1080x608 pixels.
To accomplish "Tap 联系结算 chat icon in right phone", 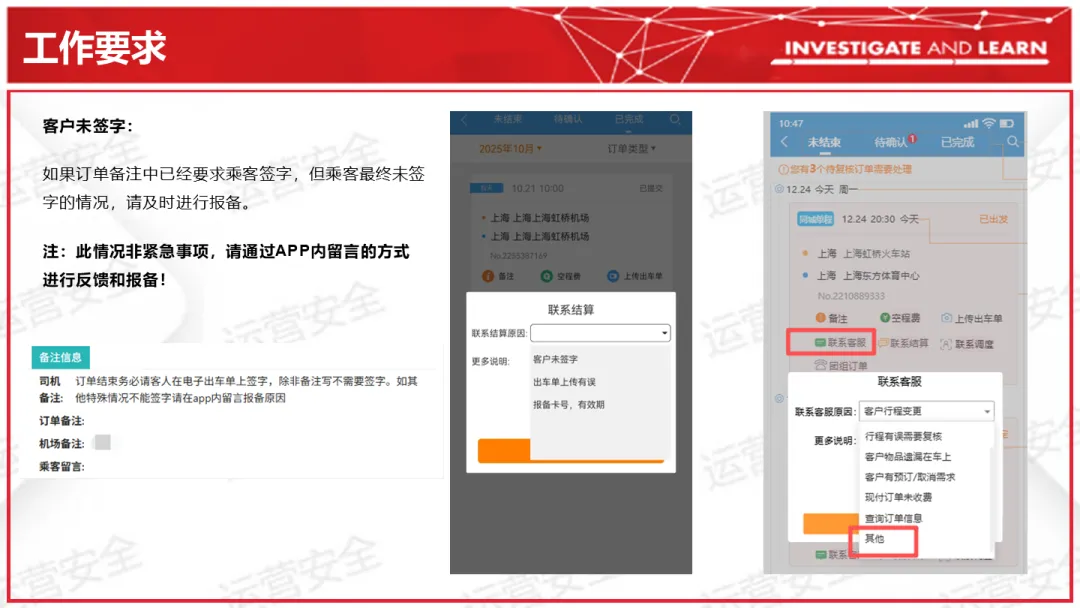I will tap(884, 343).
